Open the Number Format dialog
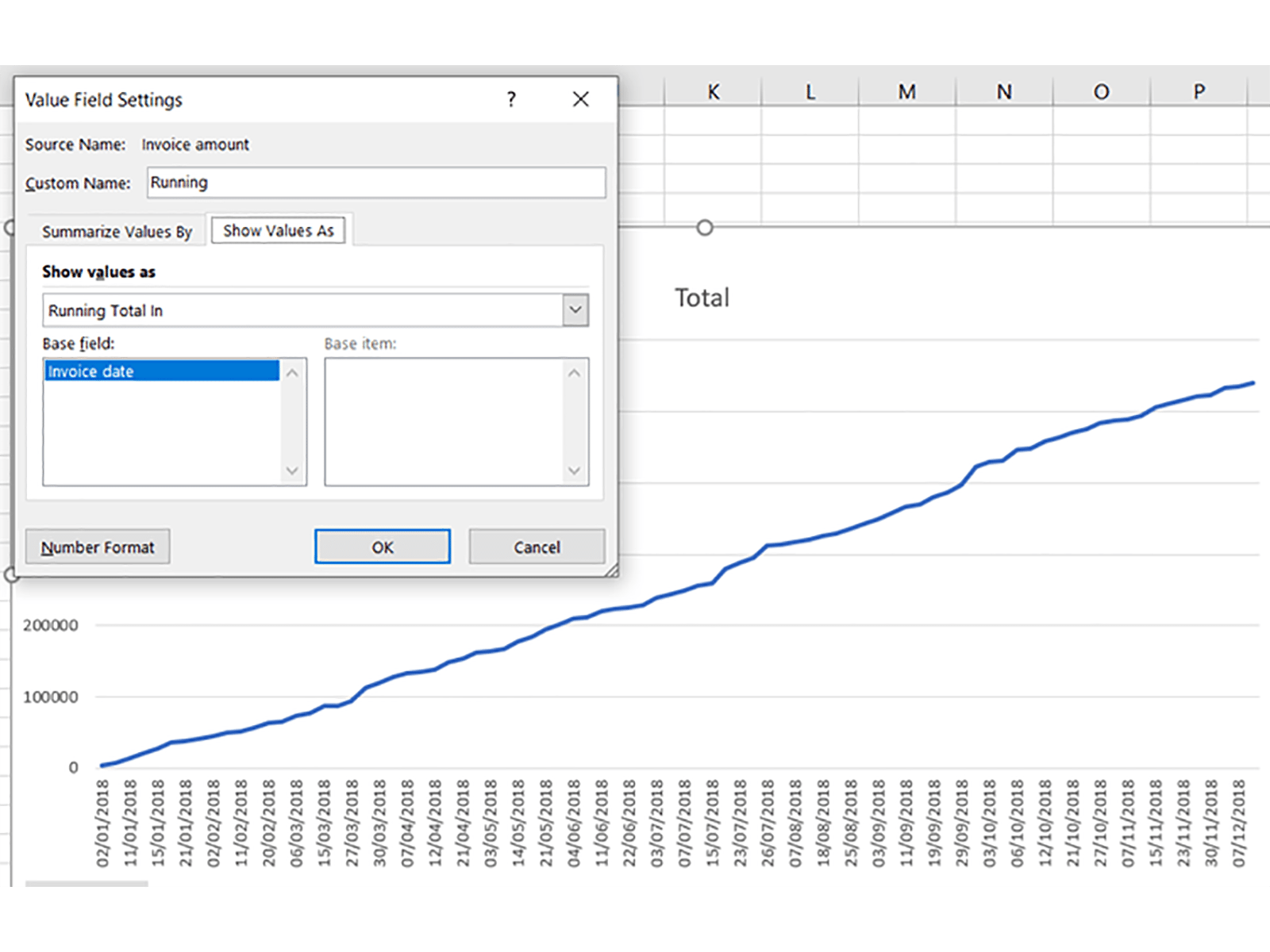1270x952 pixels. tap(98, 547)
